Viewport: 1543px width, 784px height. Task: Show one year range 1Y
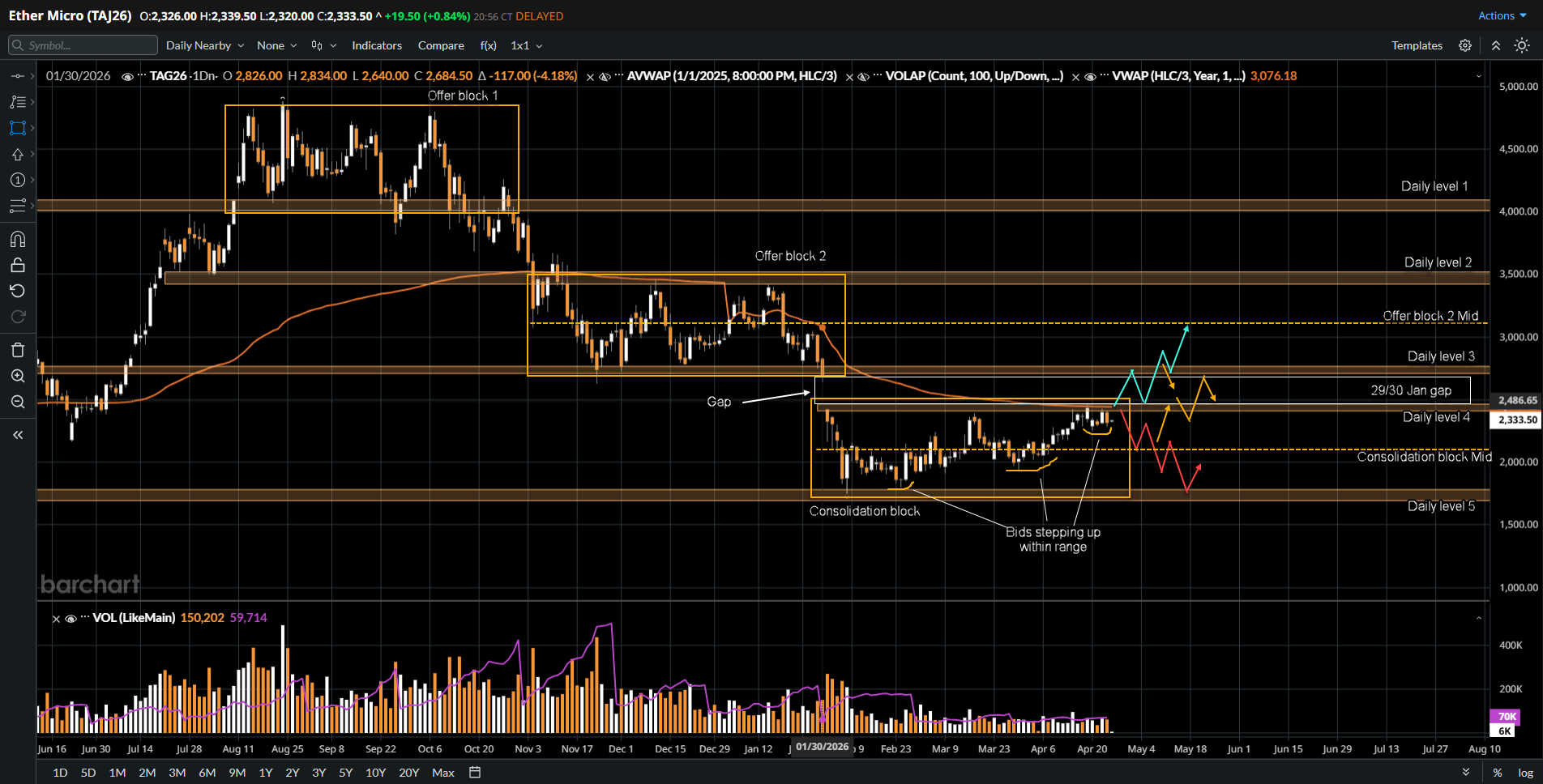click(x=266, y=773)
